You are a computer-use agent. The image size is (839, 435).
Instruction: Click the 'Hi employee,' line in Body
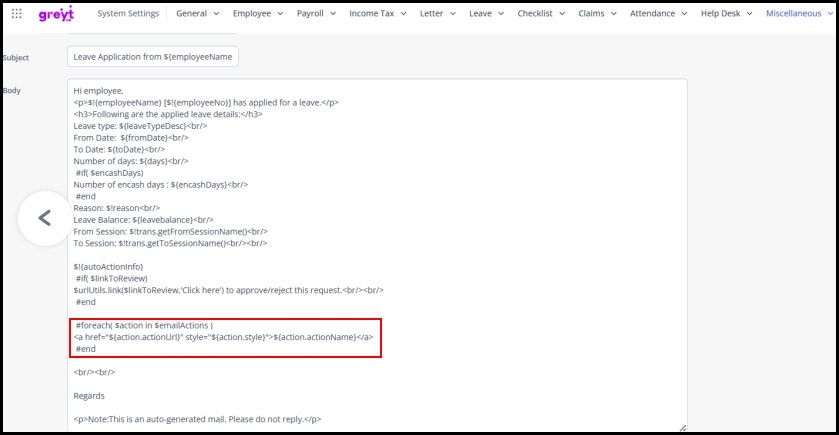point(98,91)
